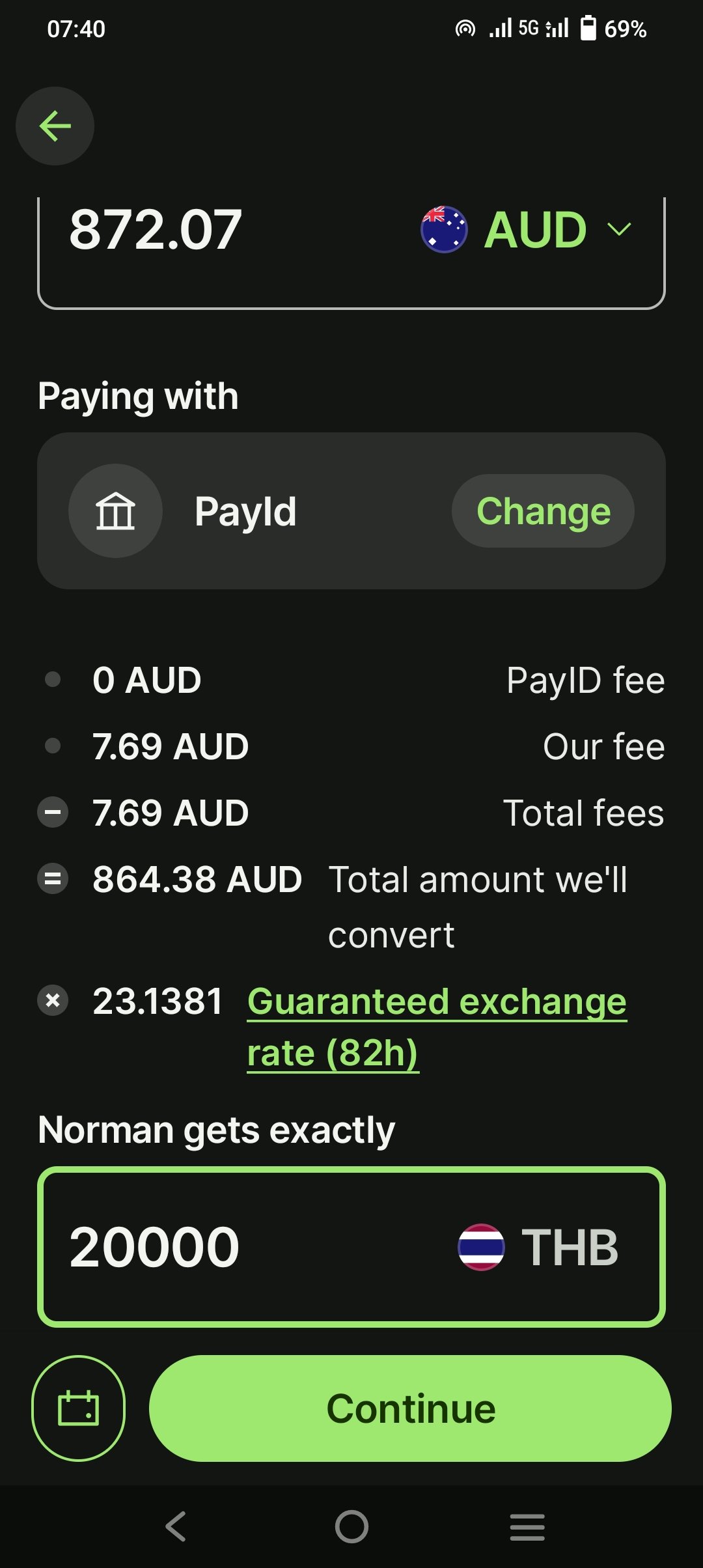703x1568 pixels.
Task: Click the Australian flag icon
Action: (x=444, y=229)
